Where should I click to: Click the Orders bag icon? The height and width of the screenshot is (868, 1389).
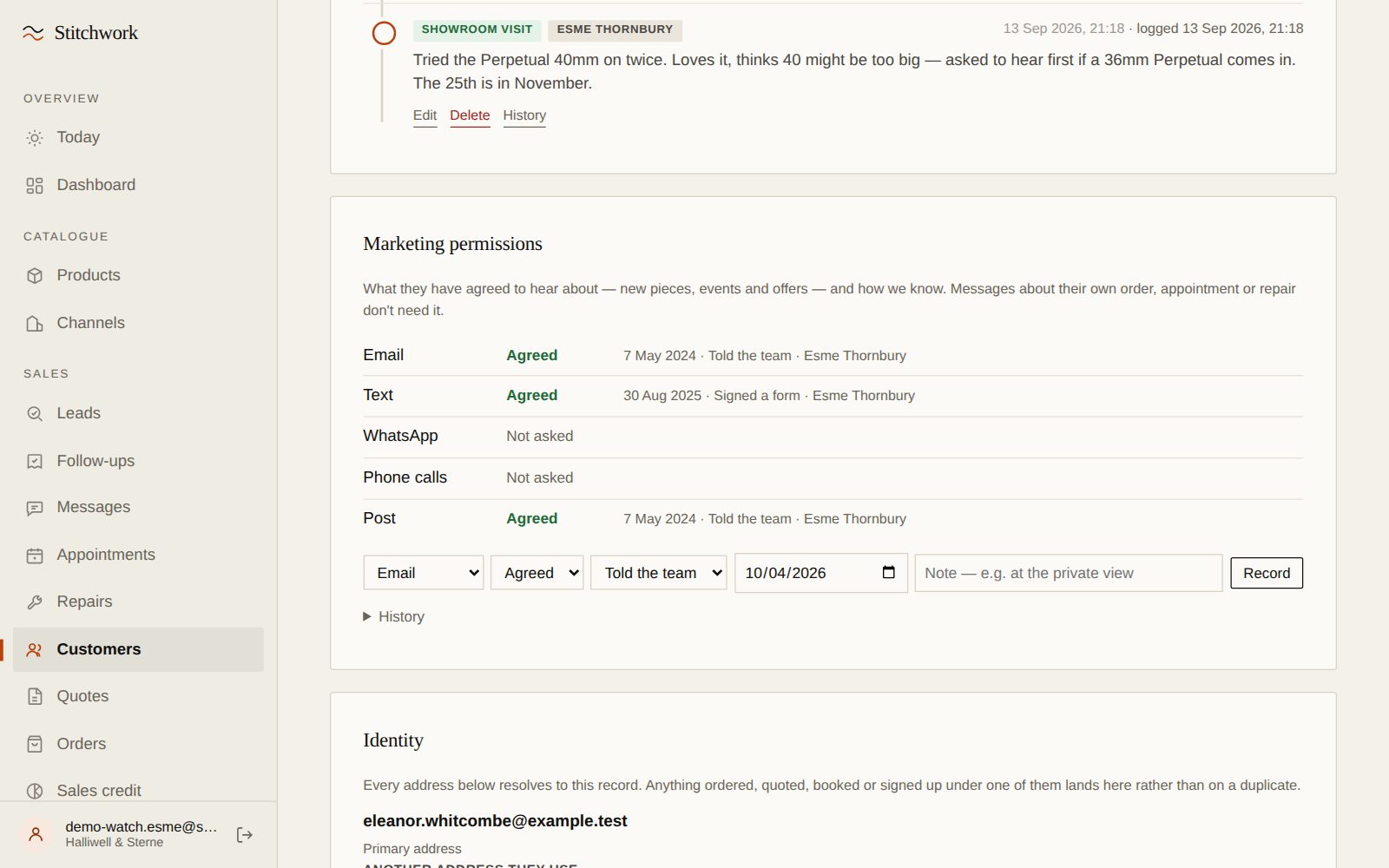pyautogui.click(x=35, y=744)
